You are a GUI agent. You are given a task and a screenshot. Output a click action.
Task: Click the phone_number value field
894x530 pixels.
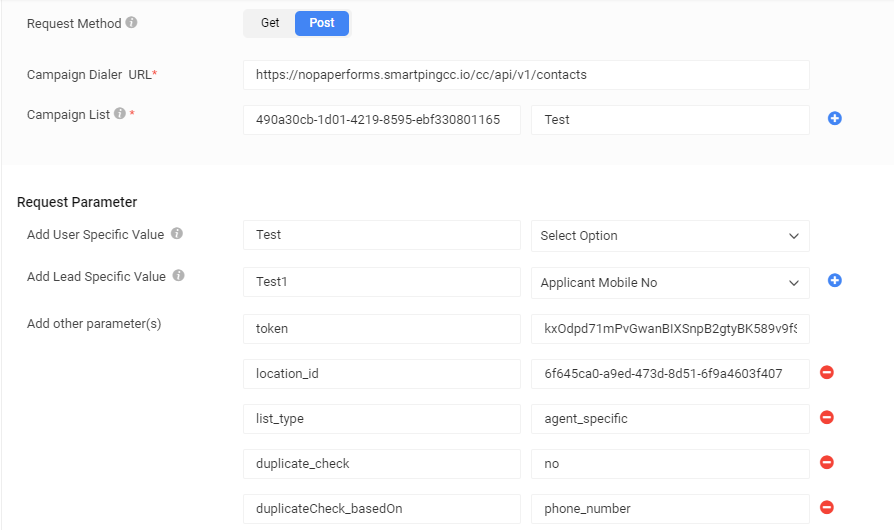[670, 509]
